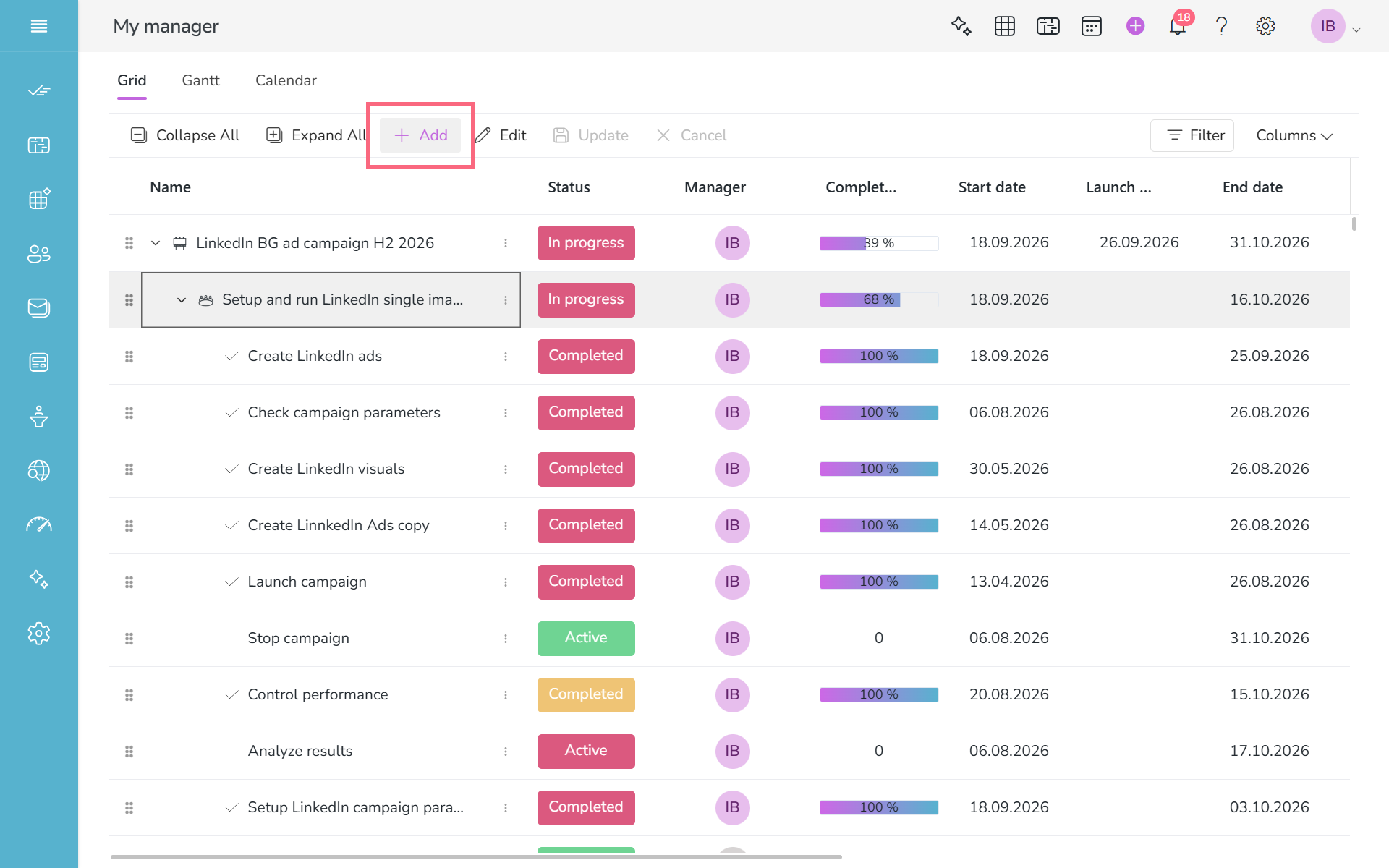Open the settings gear in left sidebar

click(39, 634)
